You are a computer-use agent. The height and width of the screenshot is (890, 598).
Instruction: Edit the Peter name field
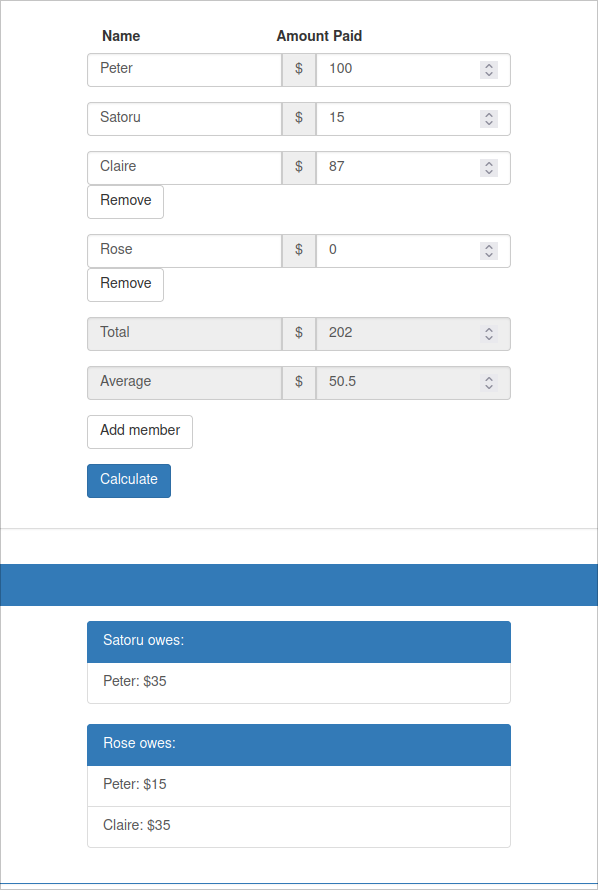pyautogui.click(x=184, y=70)
